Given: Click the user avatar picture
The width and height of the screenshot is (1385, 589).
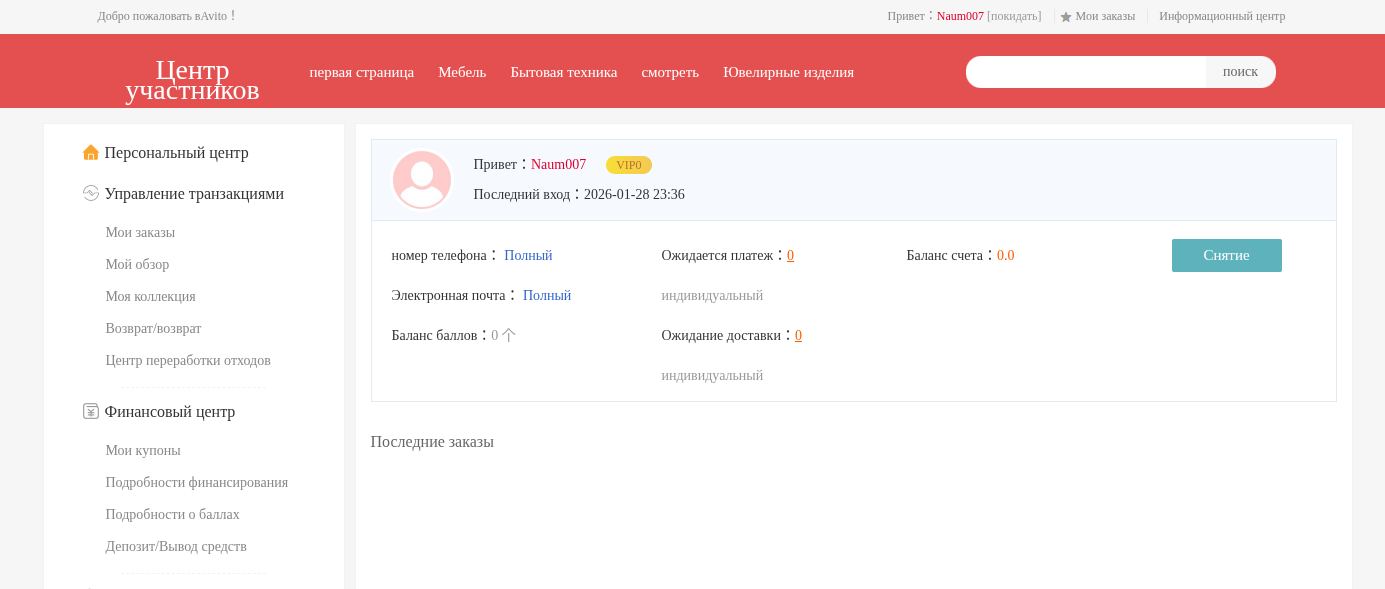Looking at the screenshot, I should (x=421, y=180).
